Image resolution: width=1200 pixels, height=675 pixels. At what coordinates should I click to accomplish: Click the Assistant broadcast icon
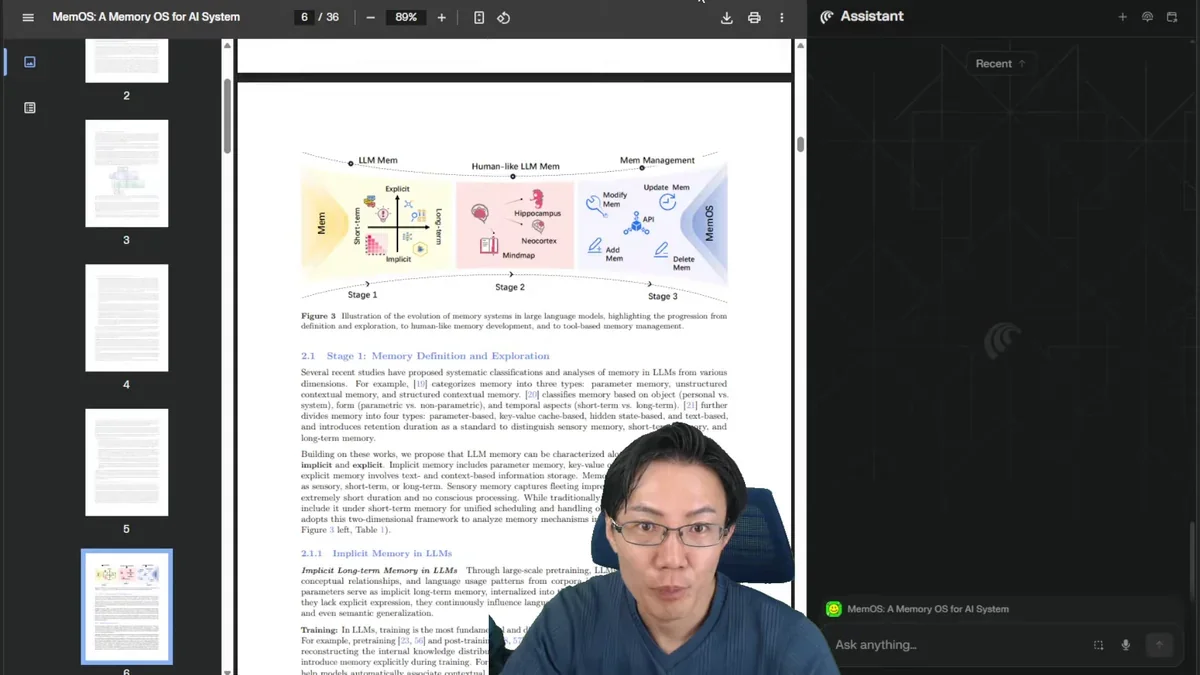click(1147, 17)
